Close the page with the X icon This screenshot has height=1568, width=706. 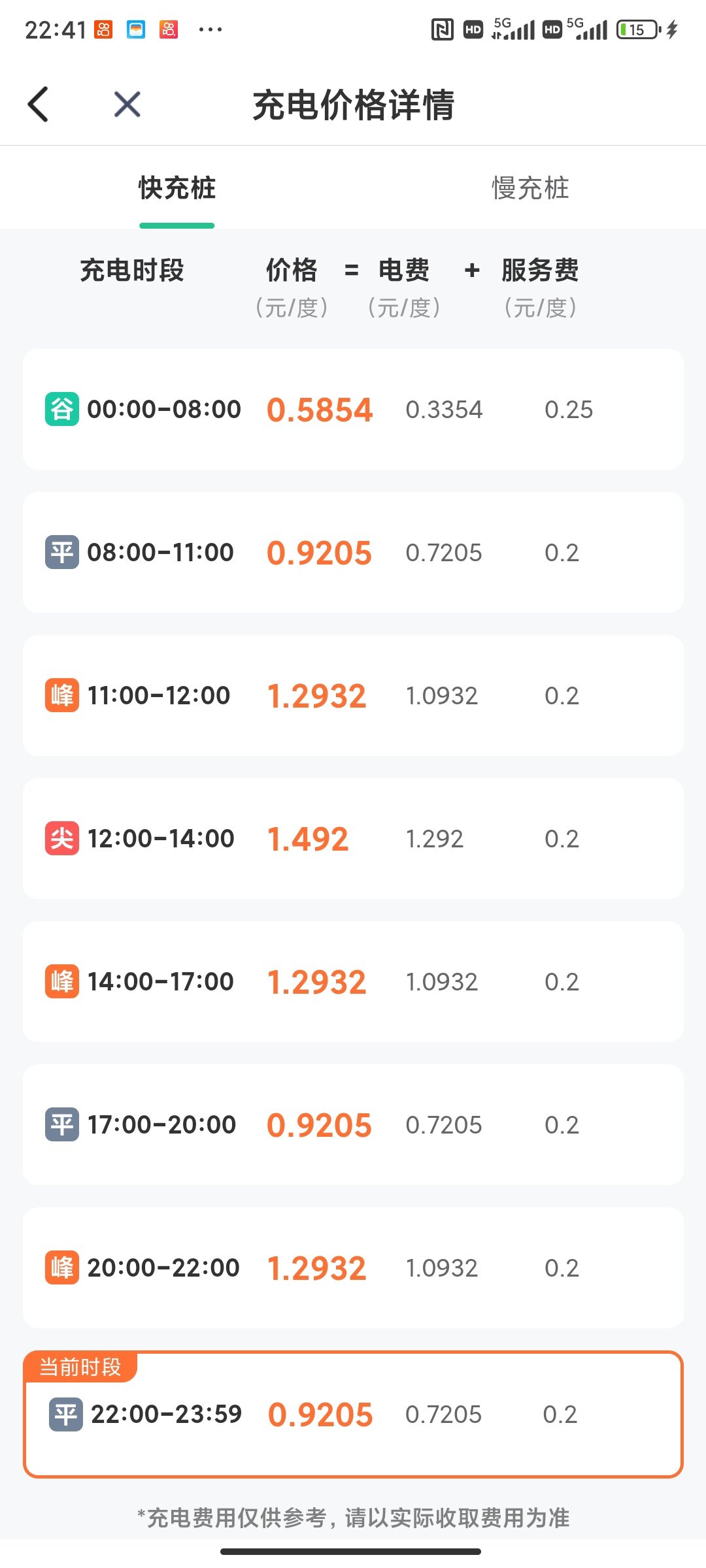pyautogui.click(x=127, y=105)
